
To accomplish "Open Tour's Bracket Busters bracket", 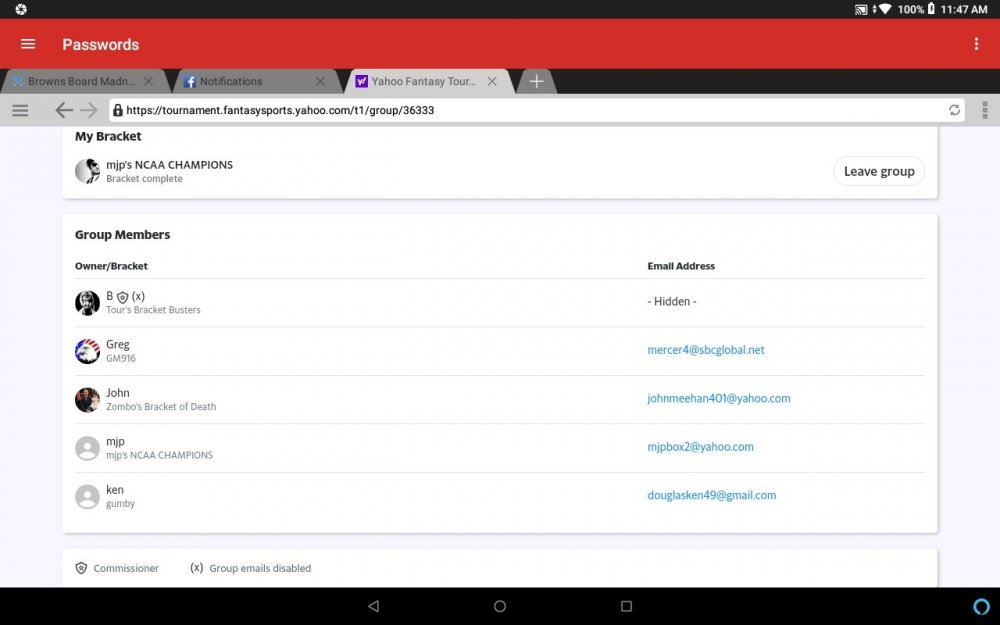I will tap(153, 310).
